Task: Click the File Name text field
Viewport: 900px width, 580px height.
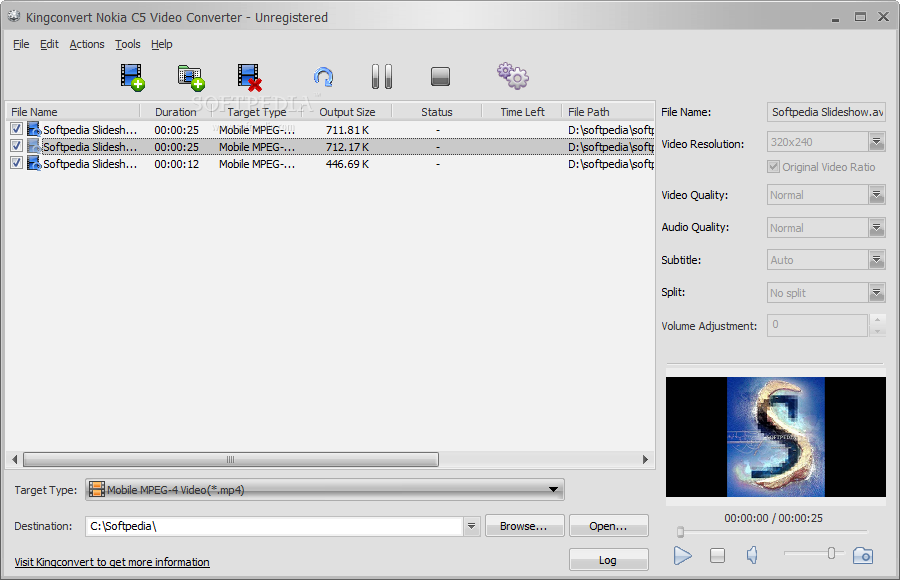Action: click(x=827, y=112)
